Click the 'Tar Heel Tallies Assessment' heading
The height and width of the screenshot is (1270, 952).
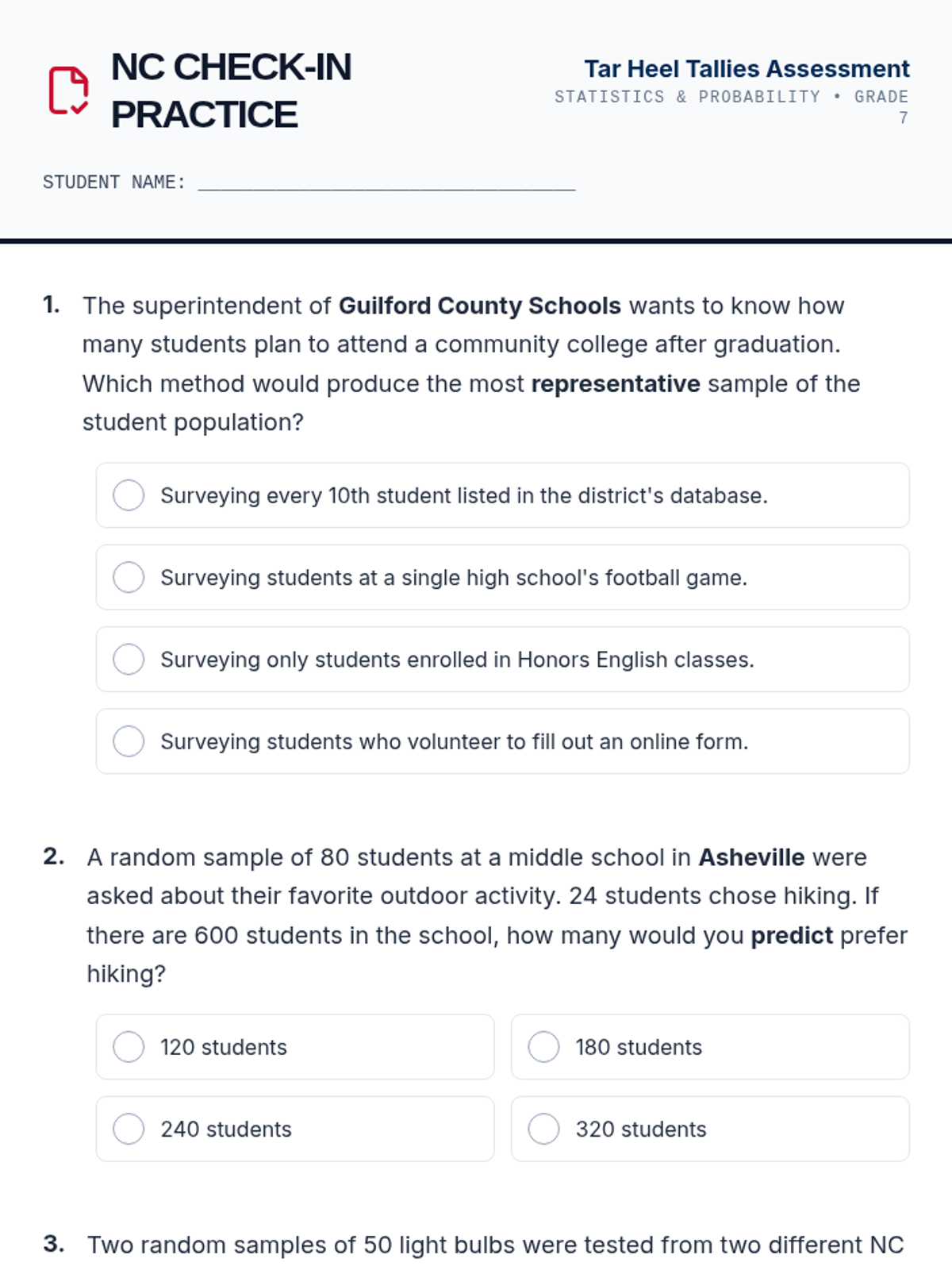747,69
